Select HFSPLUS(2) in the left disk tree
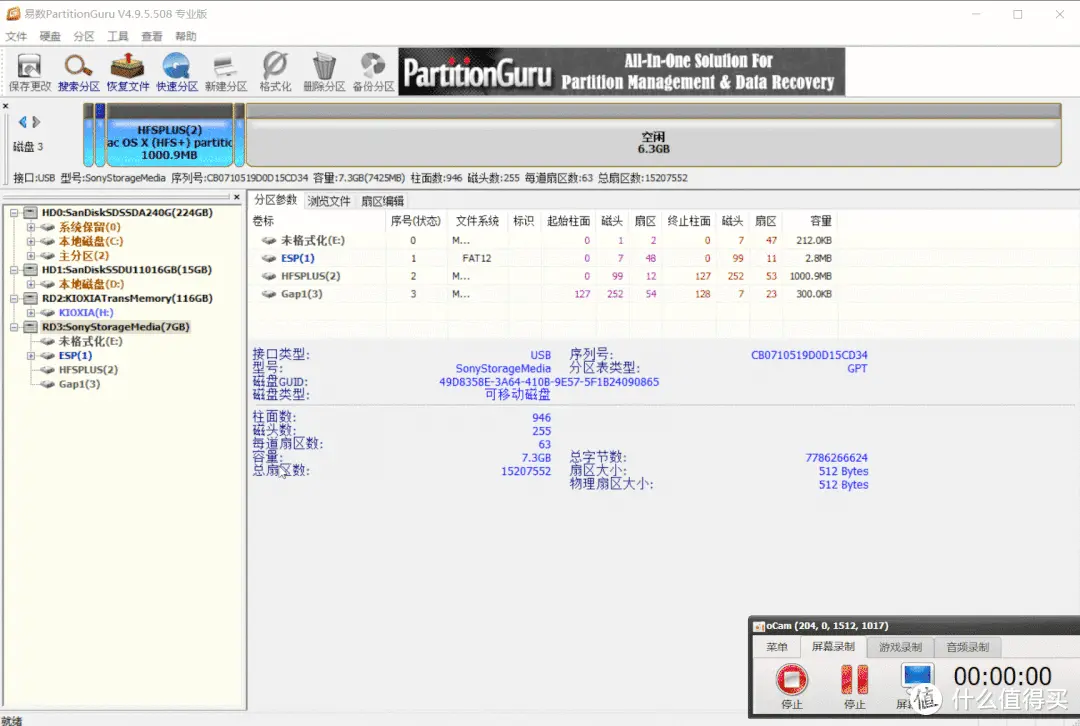Image resolution: width=1080 pixels, height=726 pixels. (x=88, y=370)
